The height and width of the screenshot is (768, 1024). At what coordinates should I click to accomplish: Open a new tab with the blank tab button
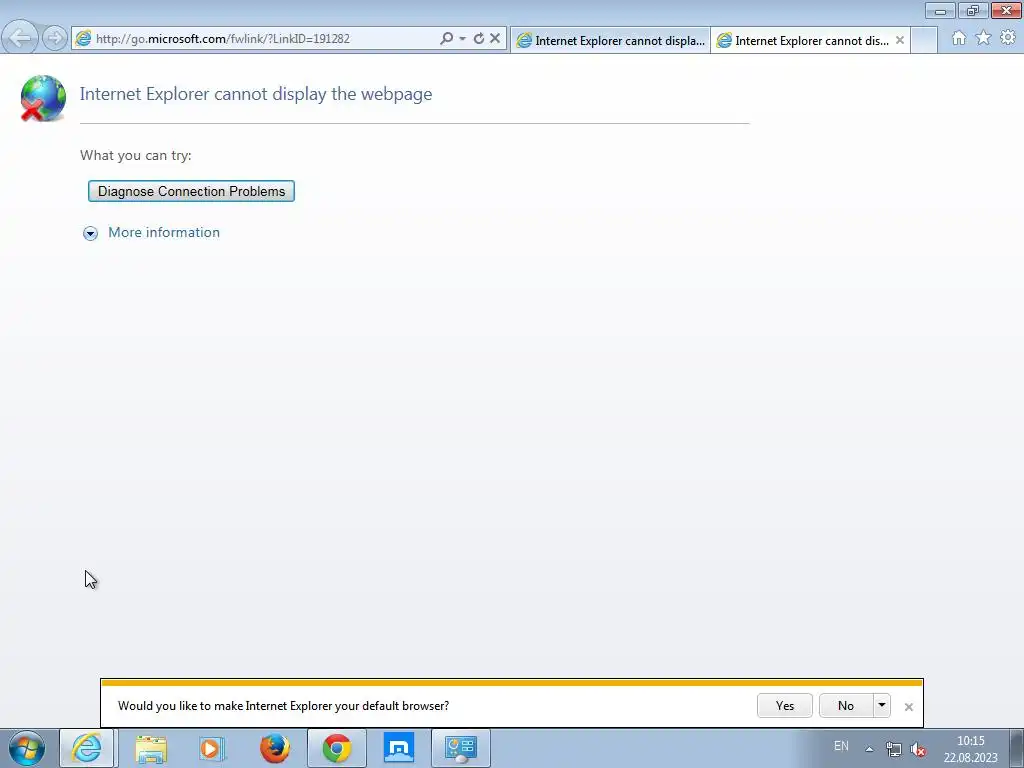tap(923, 40)
